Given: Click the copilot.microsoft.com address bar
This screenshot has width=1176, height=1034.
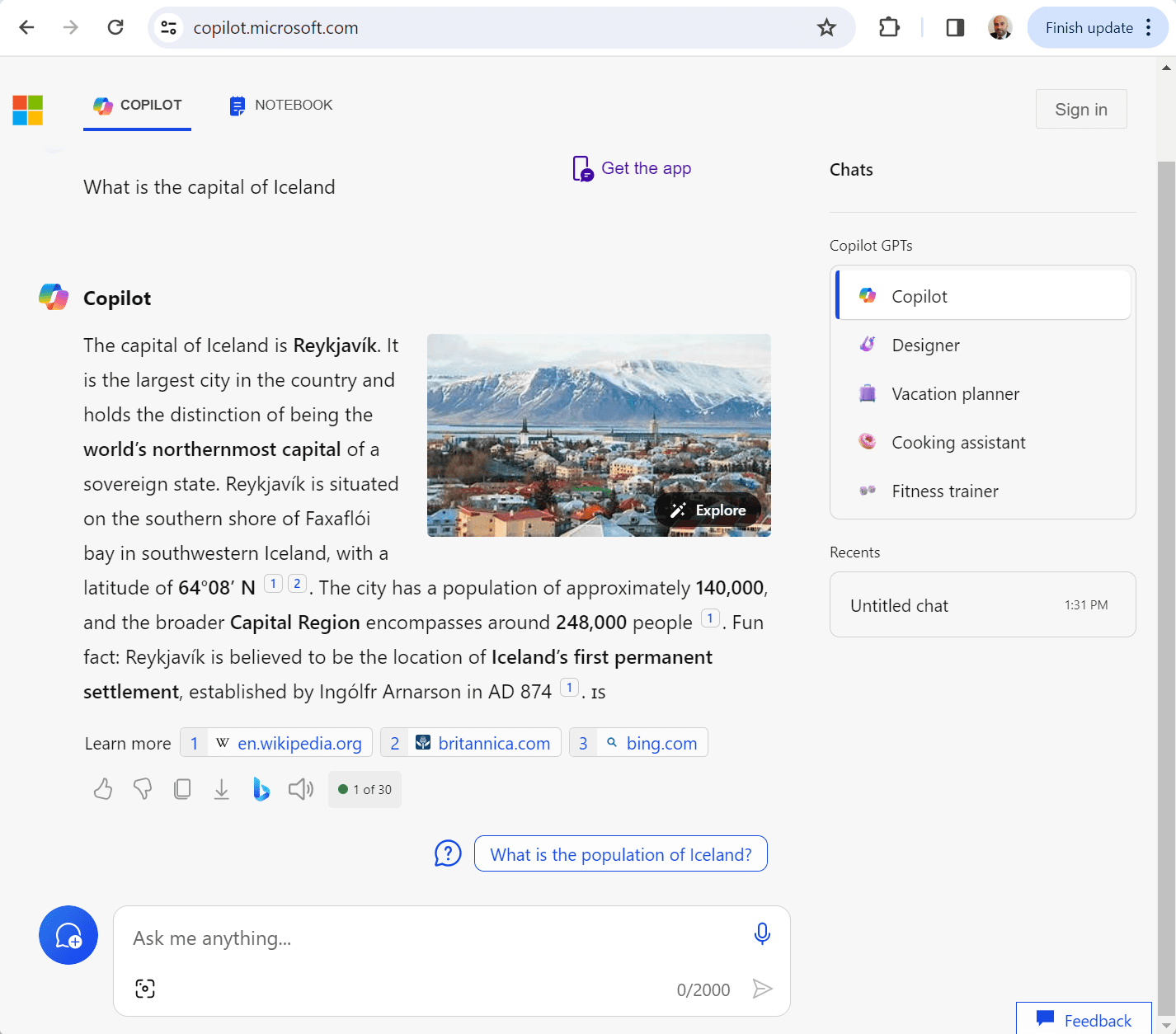Looking at the screenshot, I should [501, 28].
